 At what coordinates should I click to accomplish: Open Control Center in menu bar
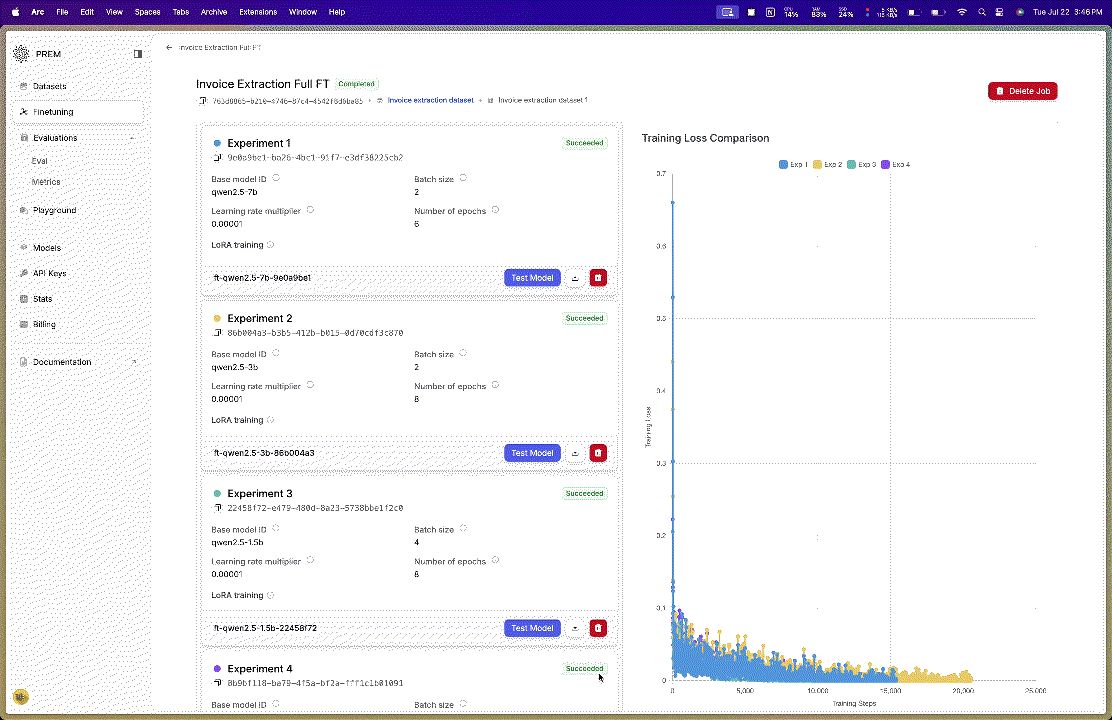(999, 12)
